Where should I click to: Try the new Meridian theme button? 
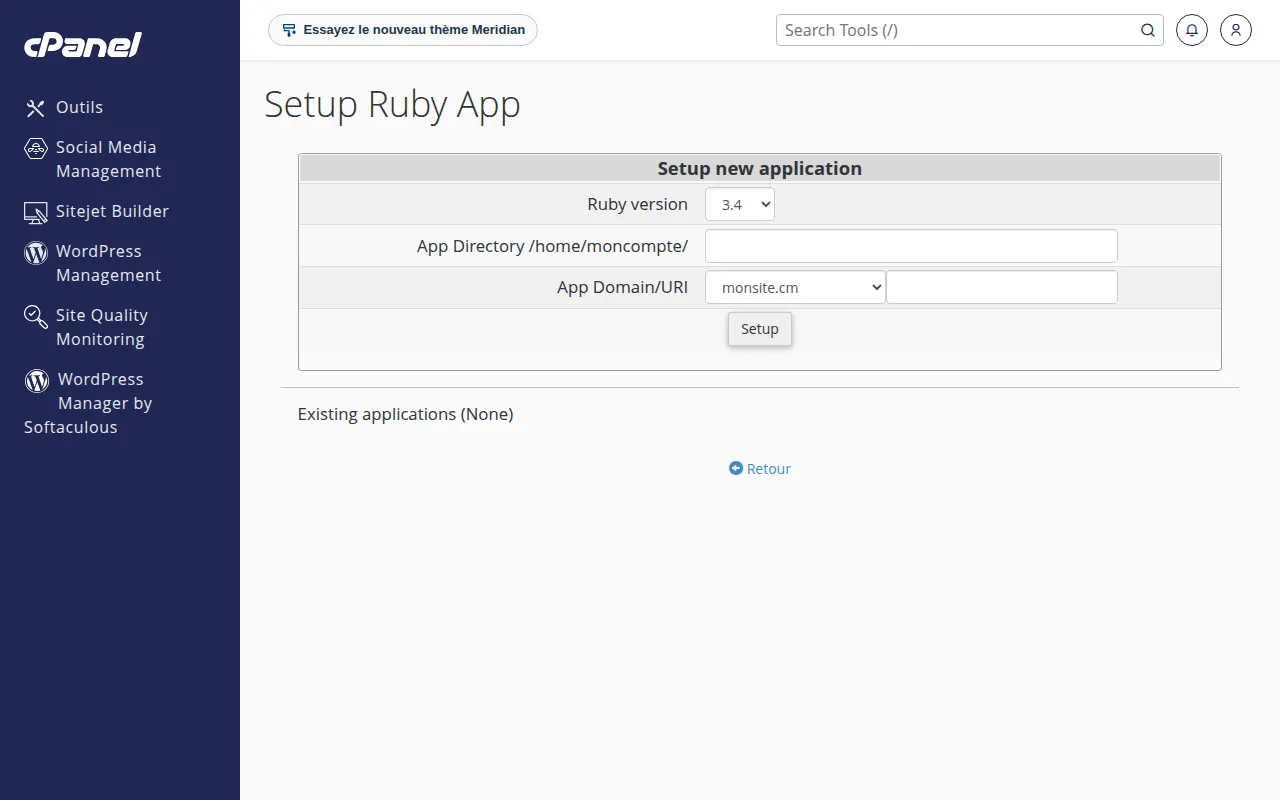click(x=403, y=30)
